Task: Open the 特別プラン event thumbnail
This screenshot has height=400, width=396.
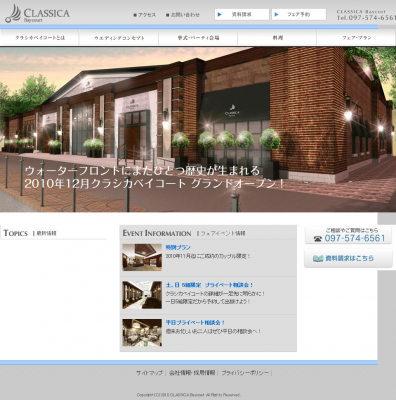Action: [142, 257]
